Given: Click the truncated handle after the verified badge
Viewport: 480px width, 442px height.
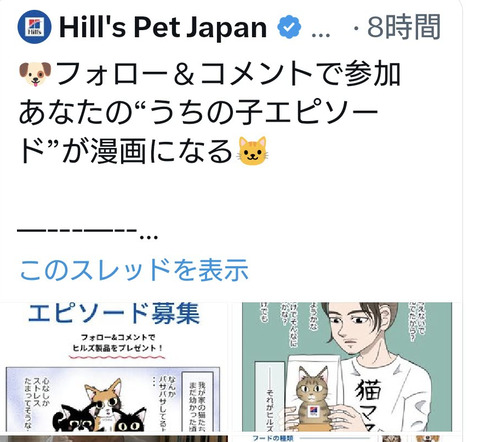Looking at the screenshot, I should click(320, 33).
